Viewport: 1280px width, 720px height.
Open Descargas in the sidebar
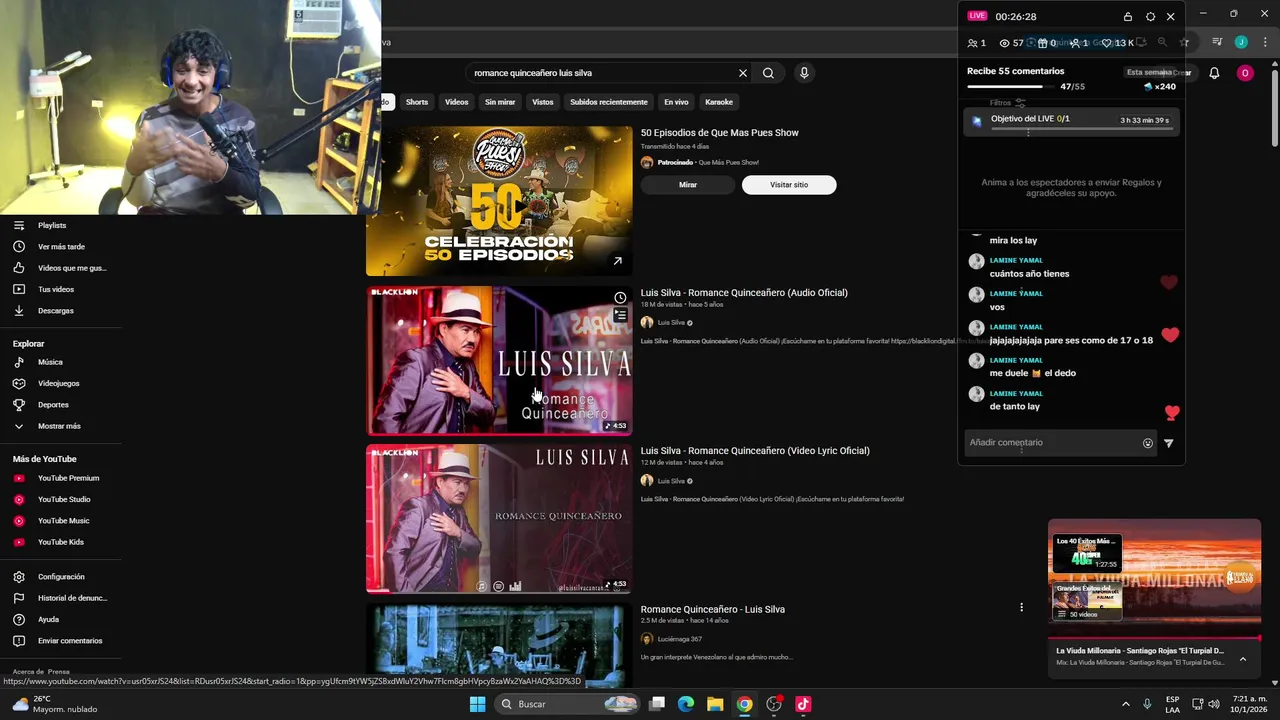55,311
